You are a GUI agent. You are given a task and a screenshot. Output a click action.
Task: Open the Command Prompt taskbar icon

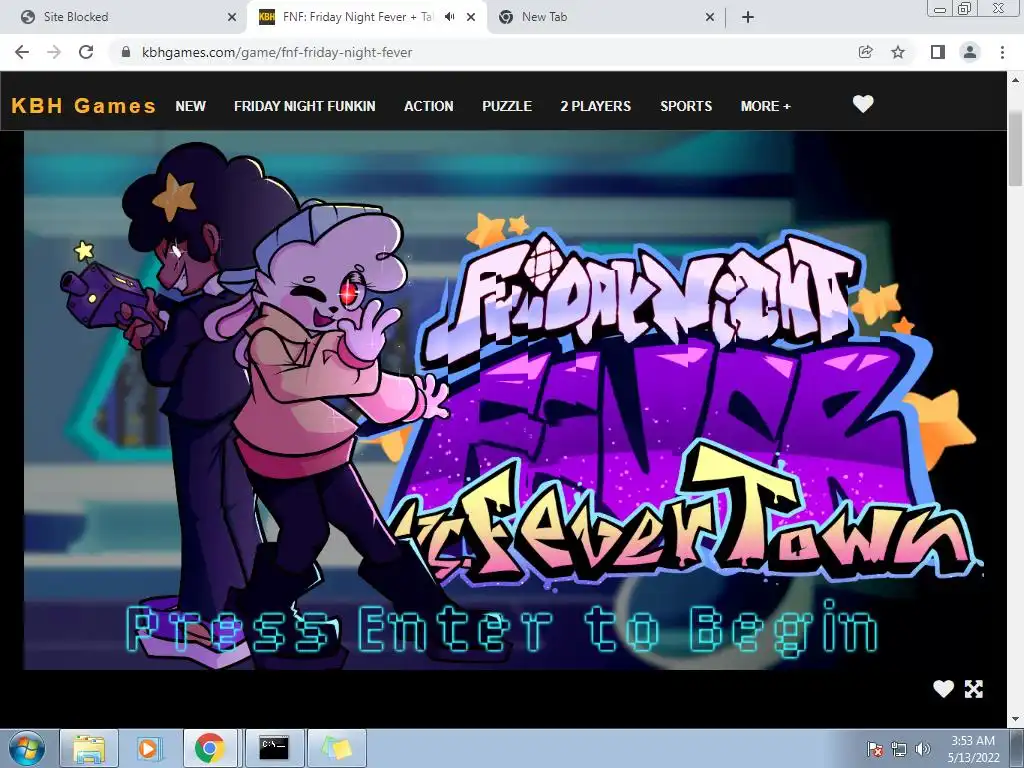pos(273,748)
